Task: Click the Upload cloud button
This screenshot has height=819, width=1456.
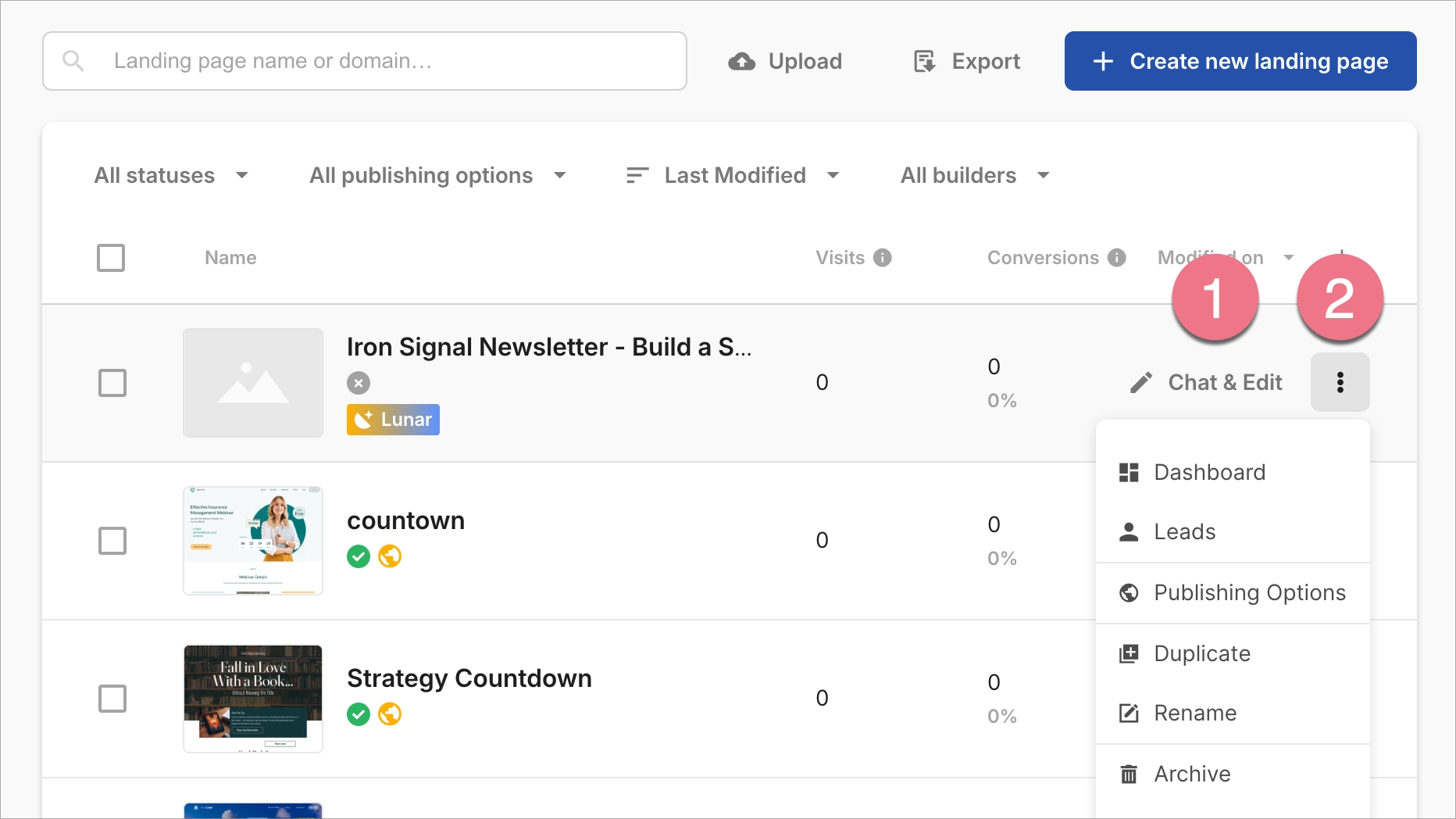Action: coord(785,61)
